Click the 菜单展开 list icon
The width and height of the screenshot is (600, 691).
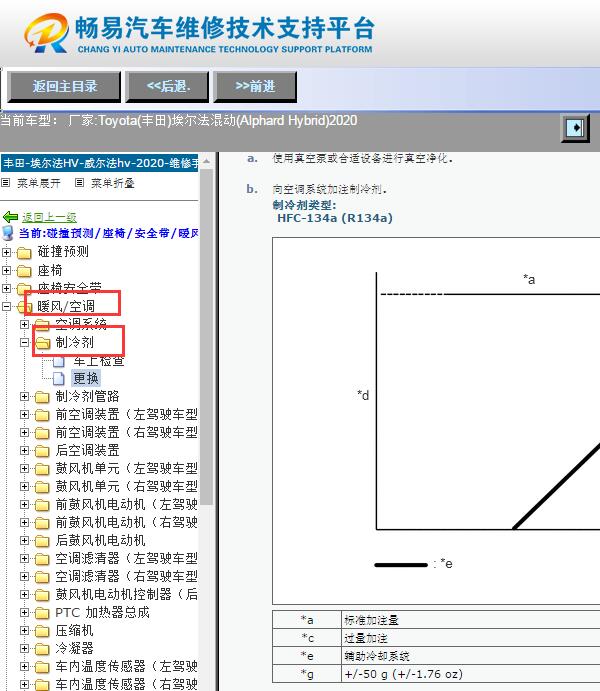pyautogui.click(x=6, y=182)
